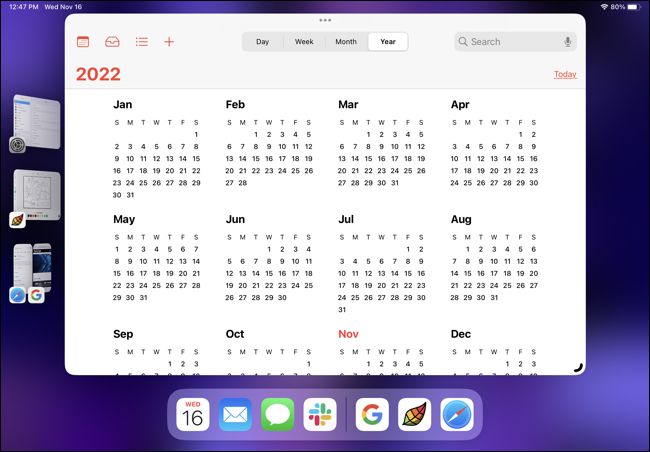Open the Oct month heading
Screen dimensions: 650x452
235,334
